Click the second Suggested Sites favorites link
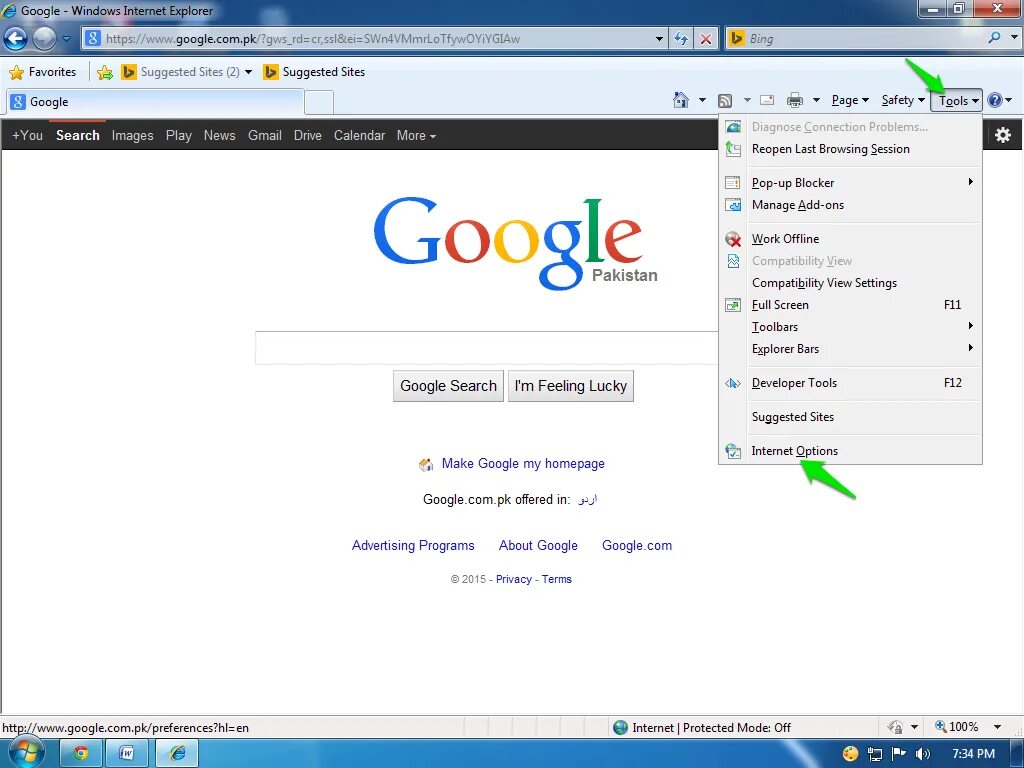The image size is (1024, 768). 313,72
